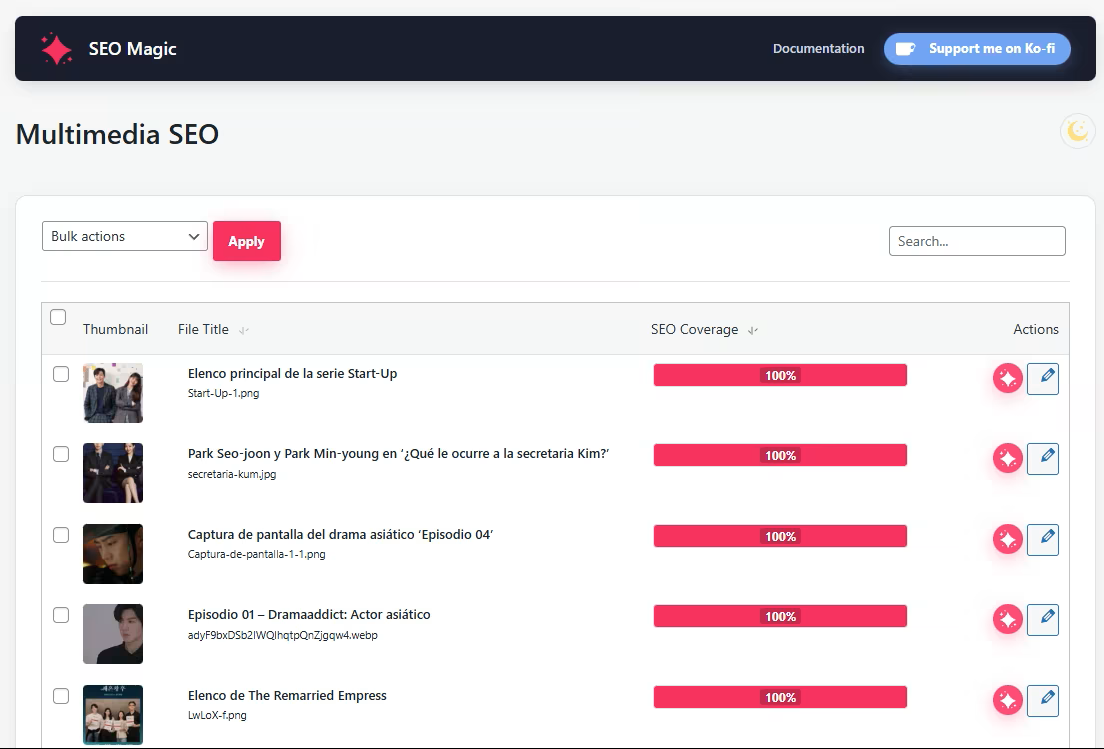Click the Ko-fi cup icon in the header
The height and width of the screenshot is (749, 1104).
[907, 48]
